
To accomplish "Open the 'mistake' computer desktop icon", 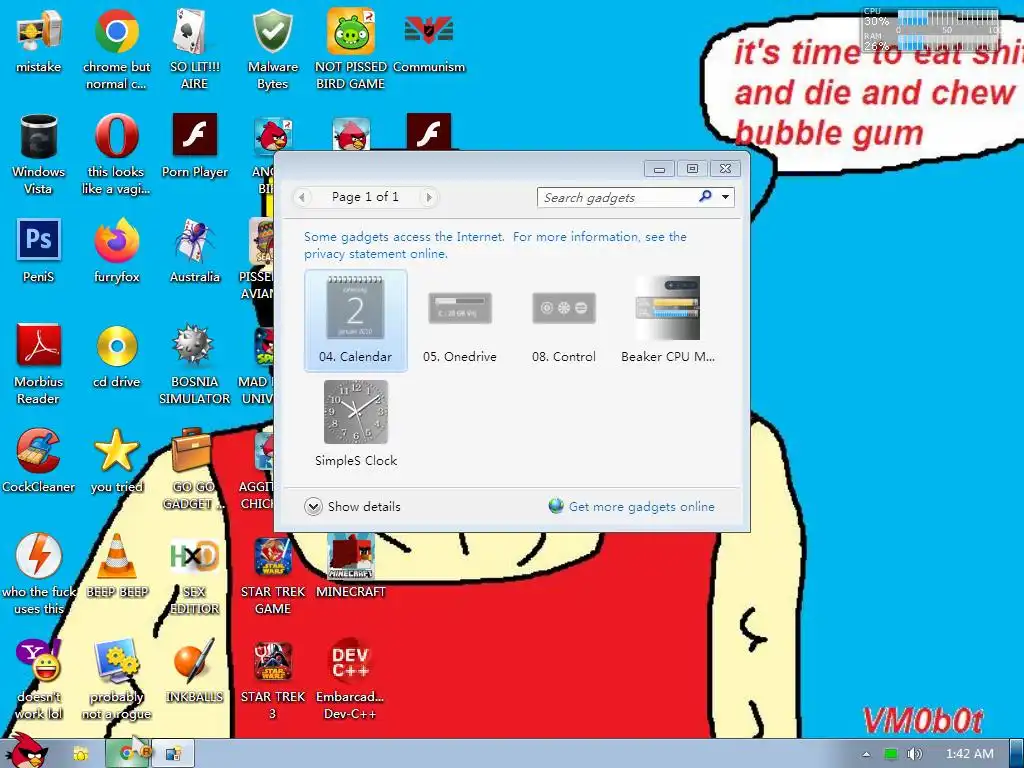I will 39,41.
